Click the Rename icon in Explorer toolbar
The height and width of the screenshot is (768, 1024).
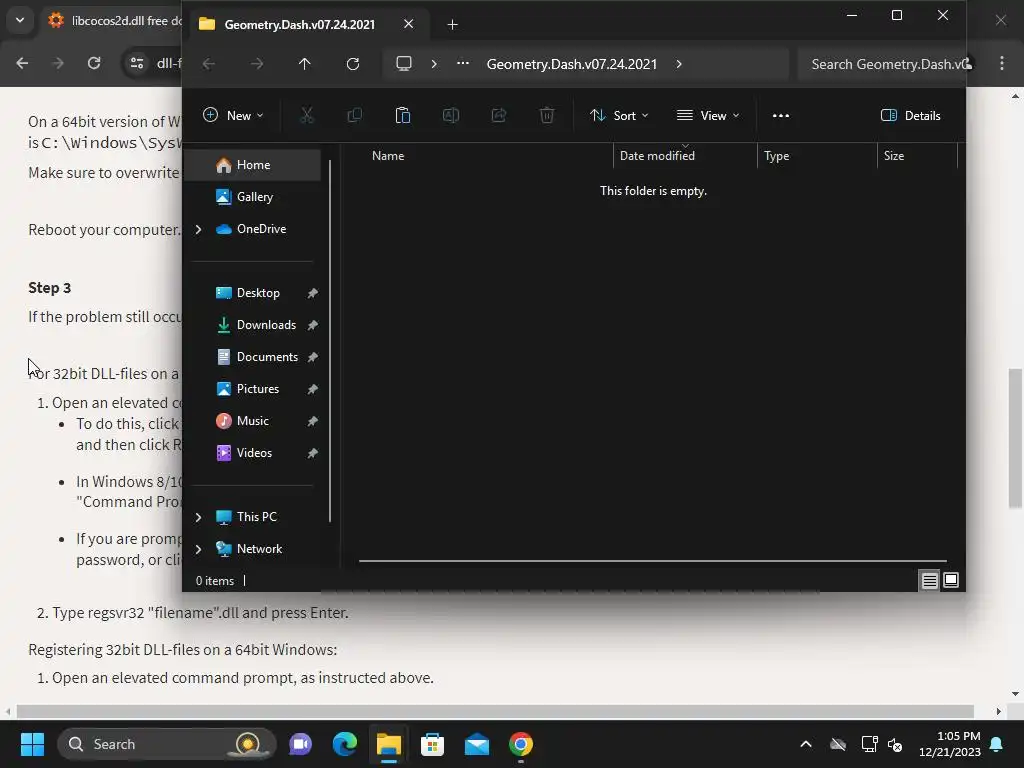[451, 116]
